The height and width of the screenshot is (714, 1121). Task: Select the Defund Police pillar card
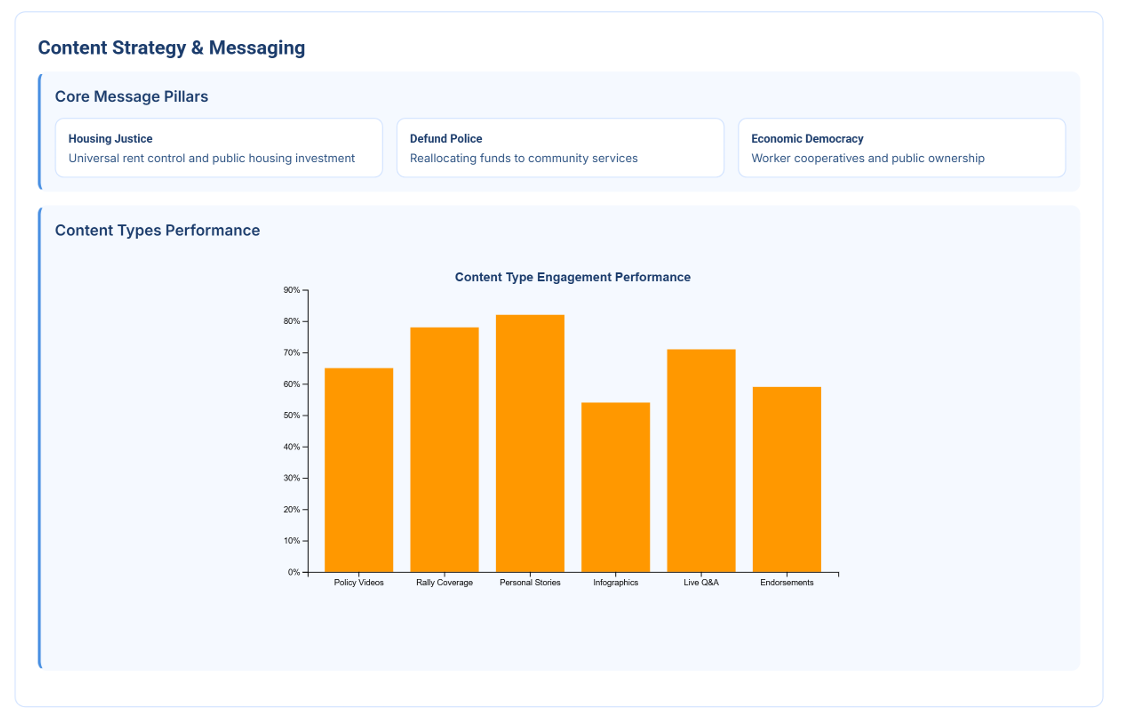[560, 148]
